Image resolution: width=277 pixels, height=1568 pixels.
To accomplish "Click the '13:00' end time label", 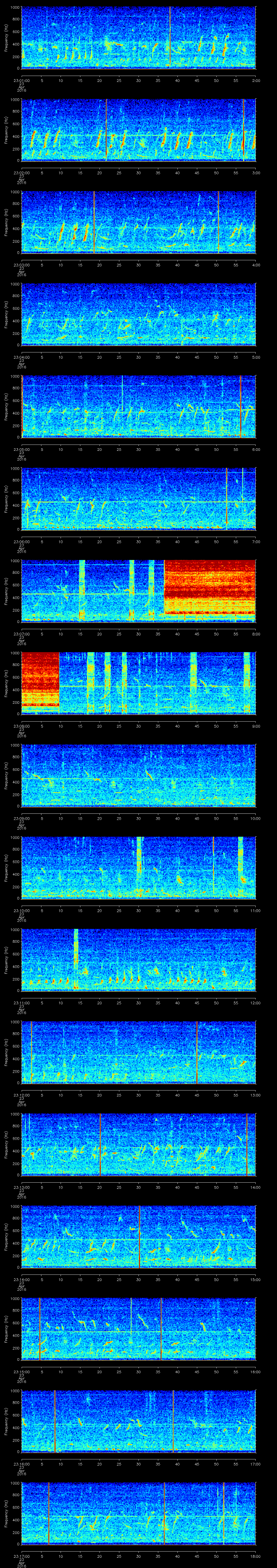I will point(255,1095).
